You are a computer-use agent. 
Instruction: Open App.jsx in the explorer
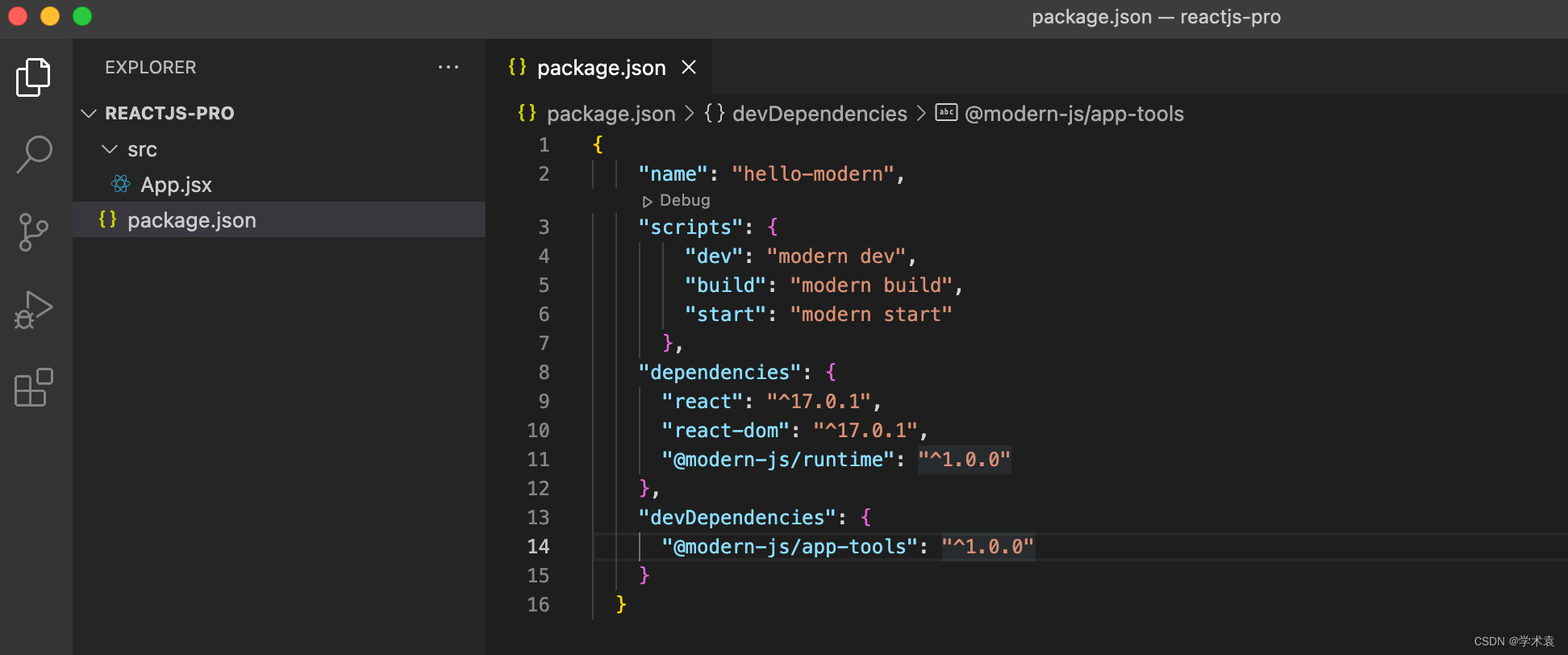click(x=176, y=185)
